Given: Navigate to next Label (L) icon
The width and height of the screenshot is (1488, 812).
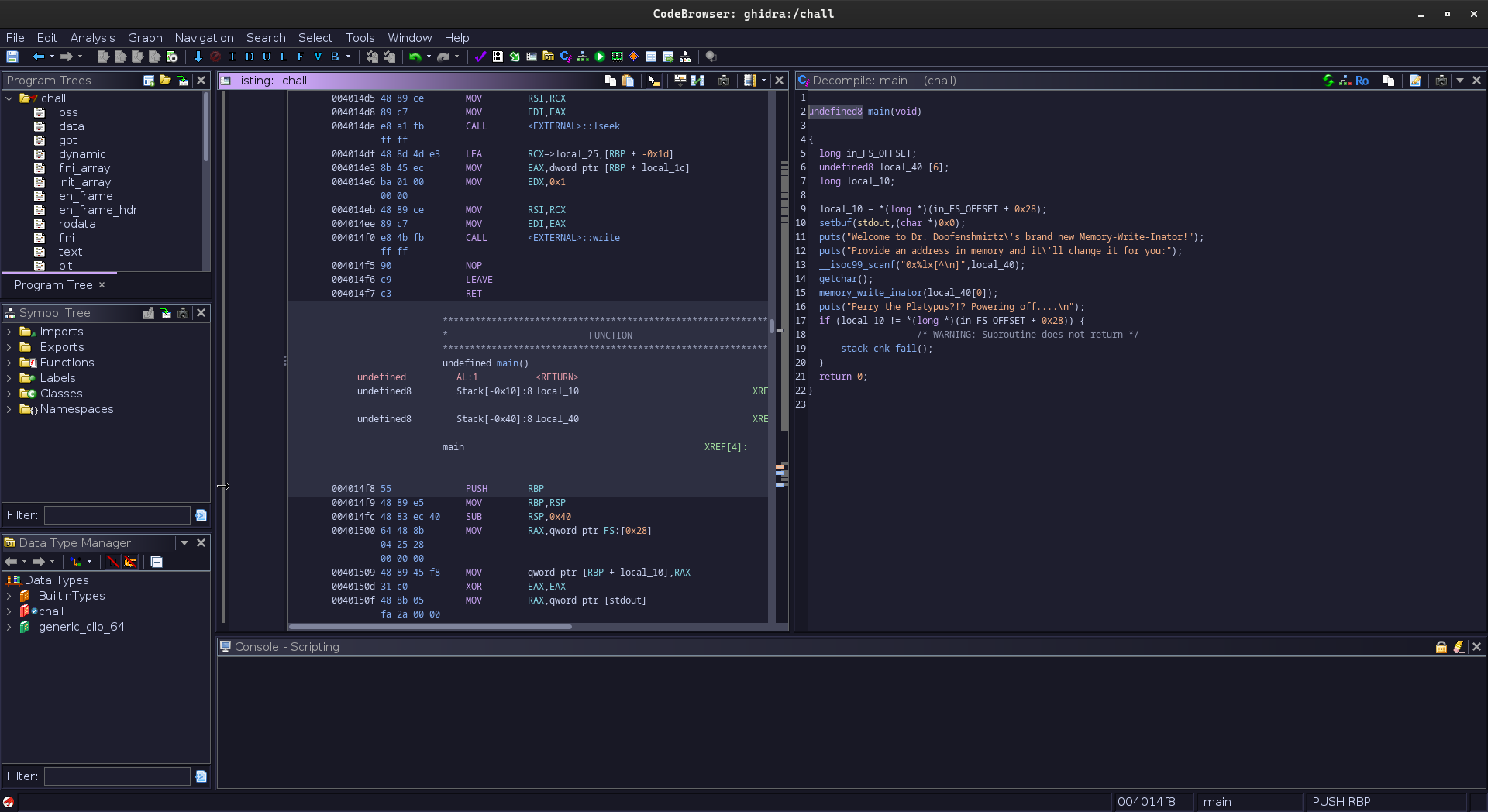Looking at the screenshot, I should click(284, 57).
